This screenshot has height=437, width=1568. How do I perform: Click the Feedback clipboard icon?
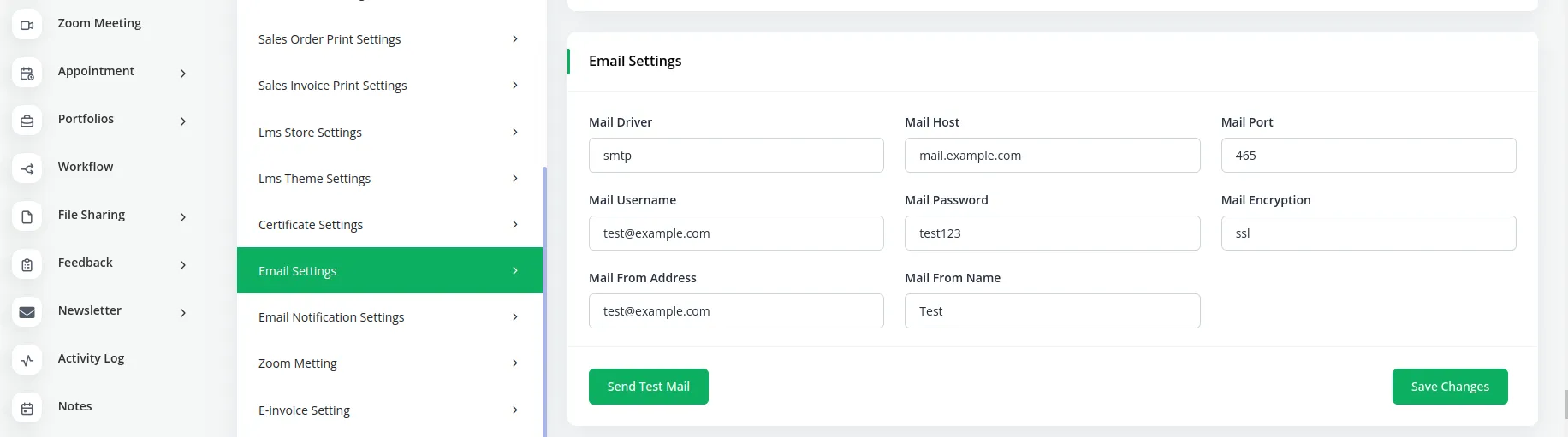click(x=27, y=265)
